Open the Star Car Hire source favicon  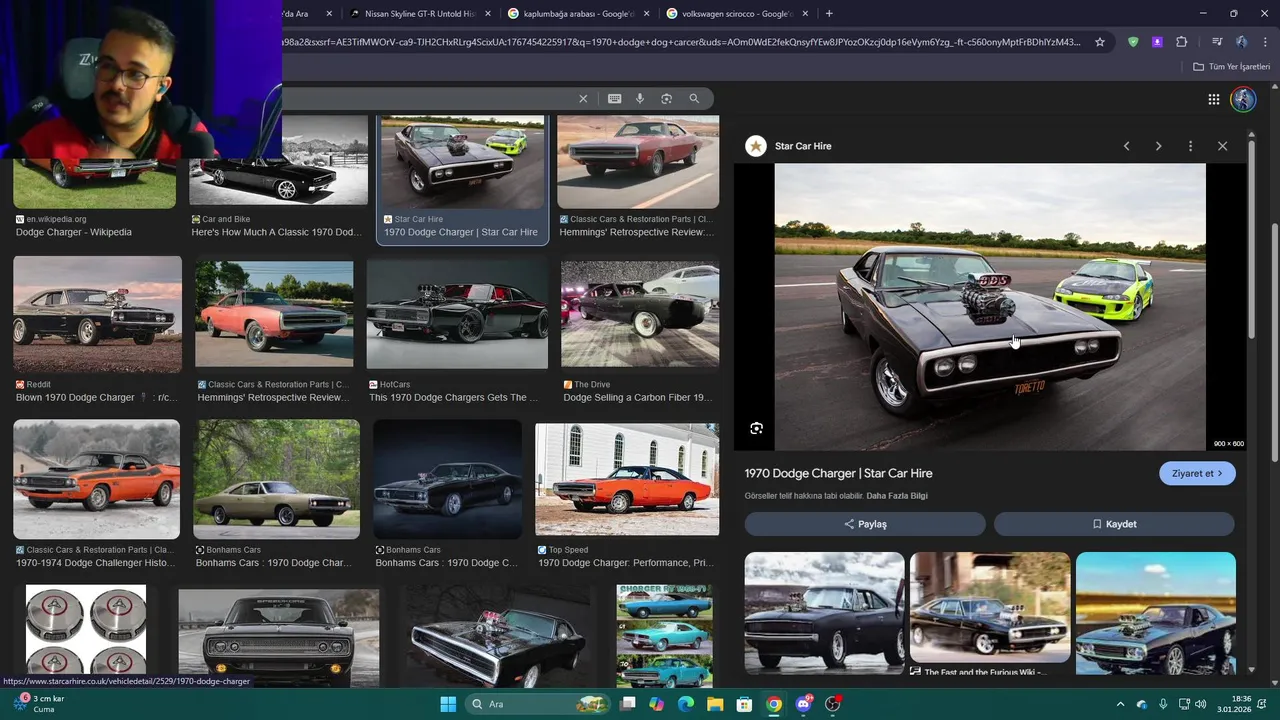(x=756, y=146)
